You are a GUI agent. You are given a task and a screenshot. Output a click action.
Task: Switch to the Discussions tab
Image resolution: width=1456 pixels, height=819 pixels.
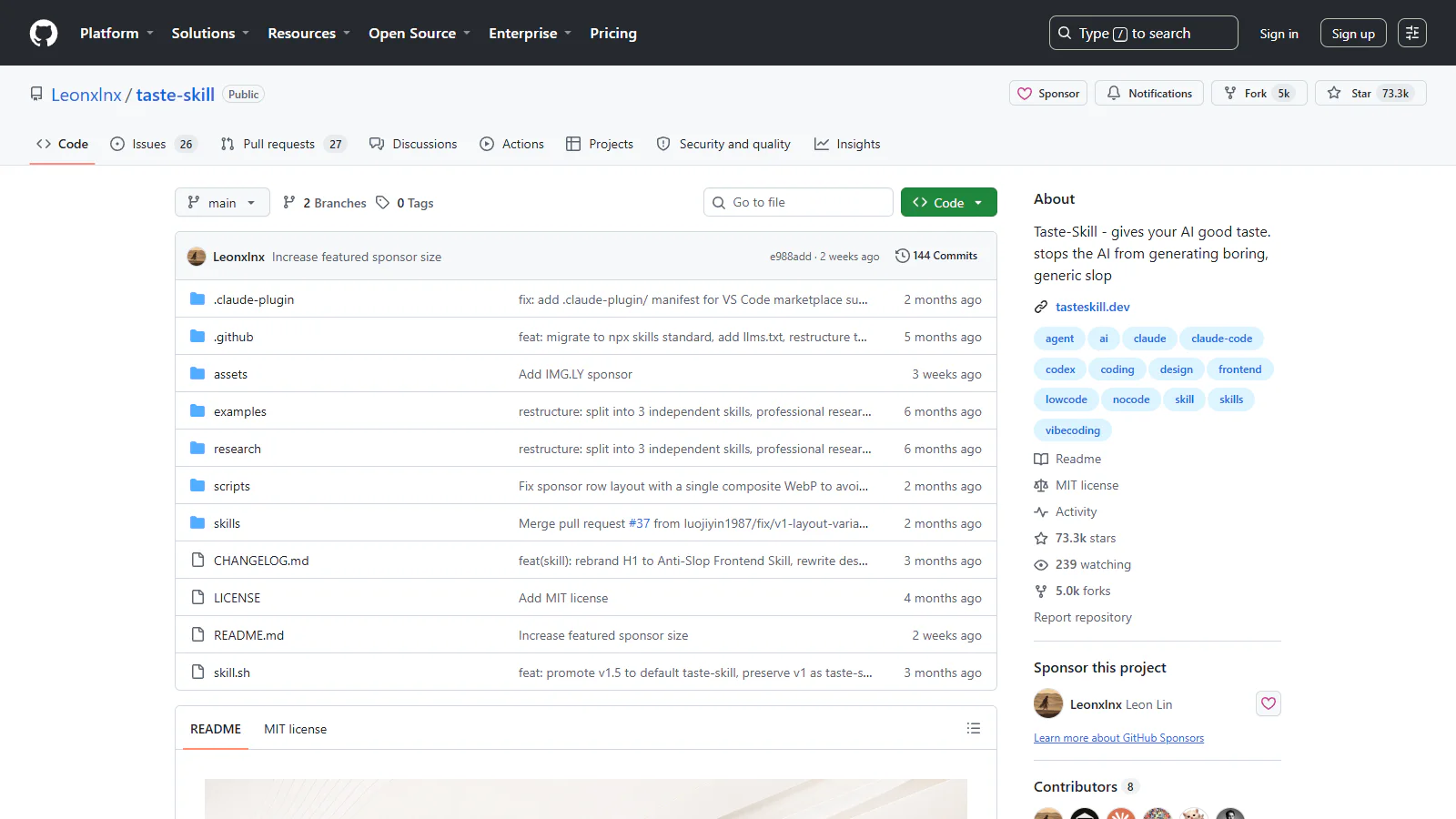(413, 144)
